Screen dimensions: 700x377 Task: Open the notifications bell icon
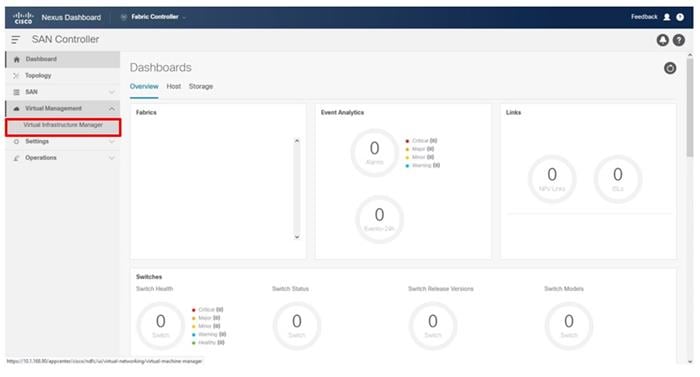(x=662, y=40)
